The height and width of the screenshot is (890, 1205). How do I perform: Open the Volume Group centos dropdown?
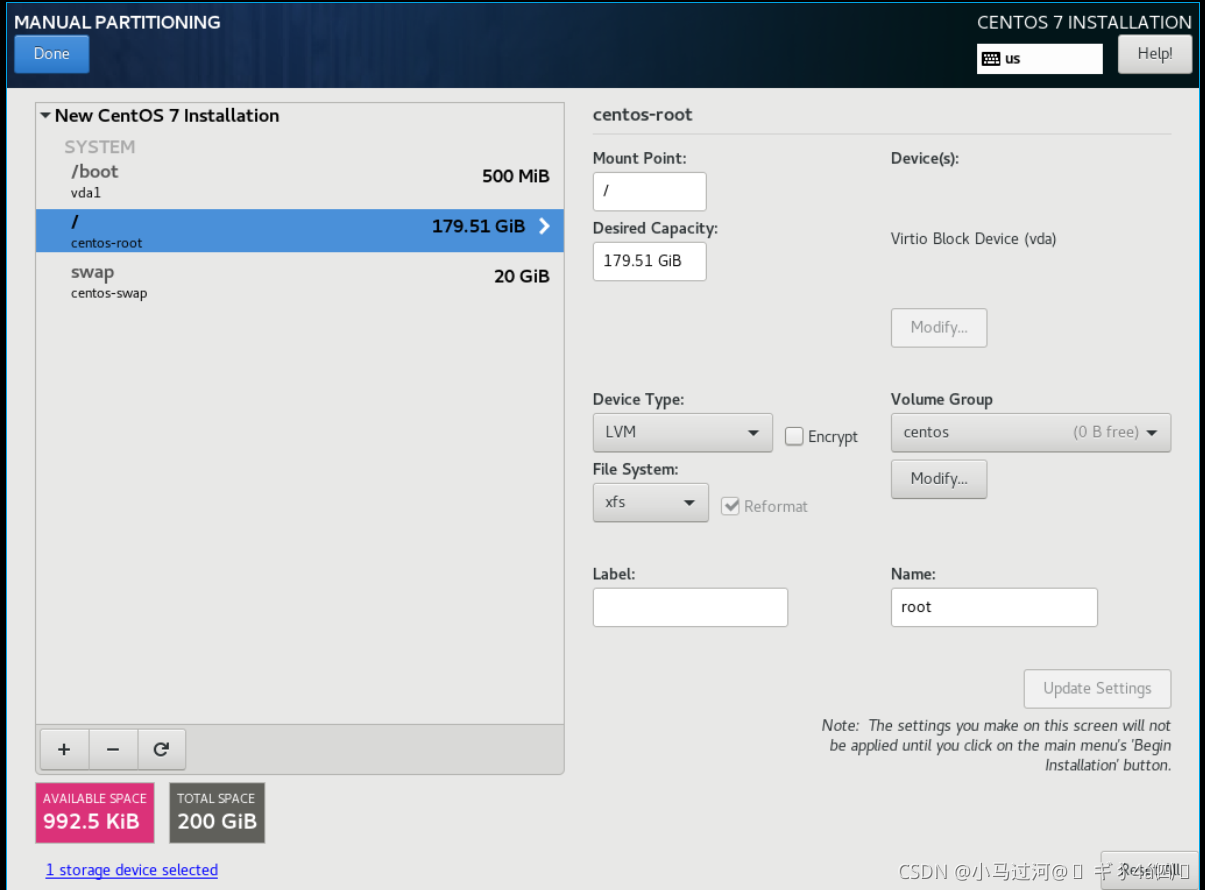(x=1030, y=432)
